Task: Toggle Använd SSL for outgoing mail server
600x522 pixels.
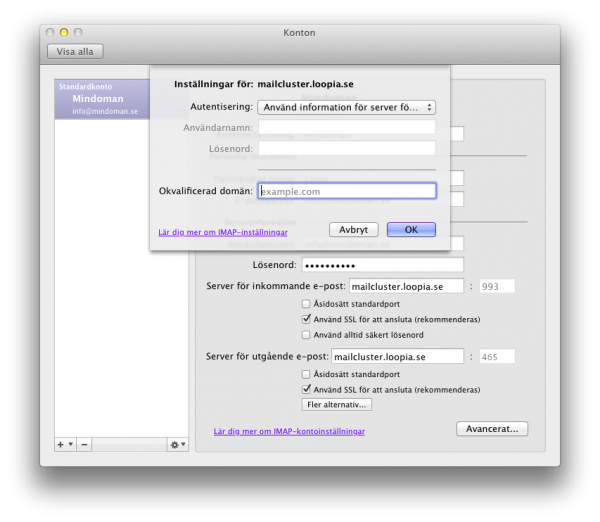Action: pyautogui.click(x=306, y=390)
